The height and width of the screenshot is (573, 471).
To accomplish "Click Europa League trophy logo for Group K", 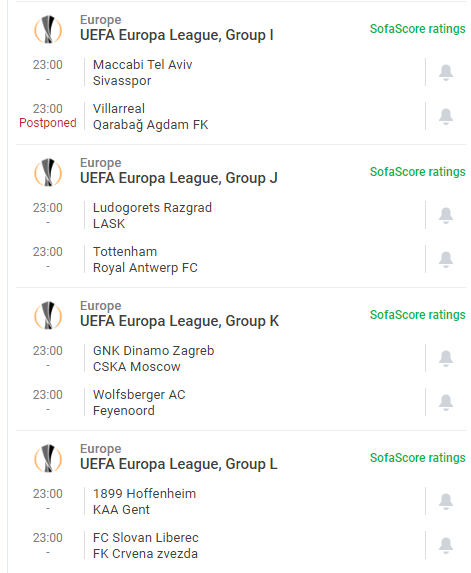I will coord(48,315).
